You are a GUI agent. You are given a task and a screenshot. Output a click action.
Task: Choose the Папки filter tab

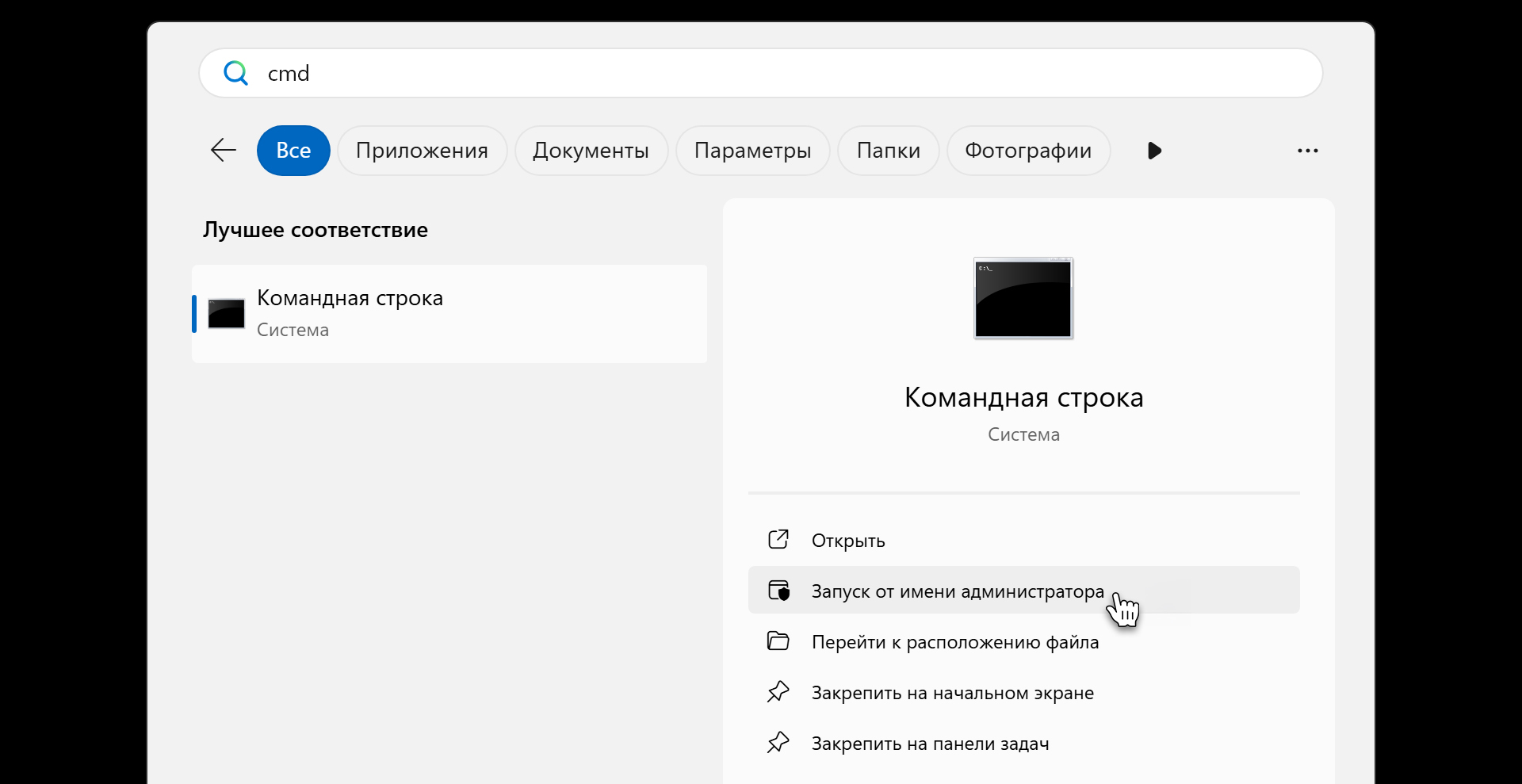tap(888, 151)
